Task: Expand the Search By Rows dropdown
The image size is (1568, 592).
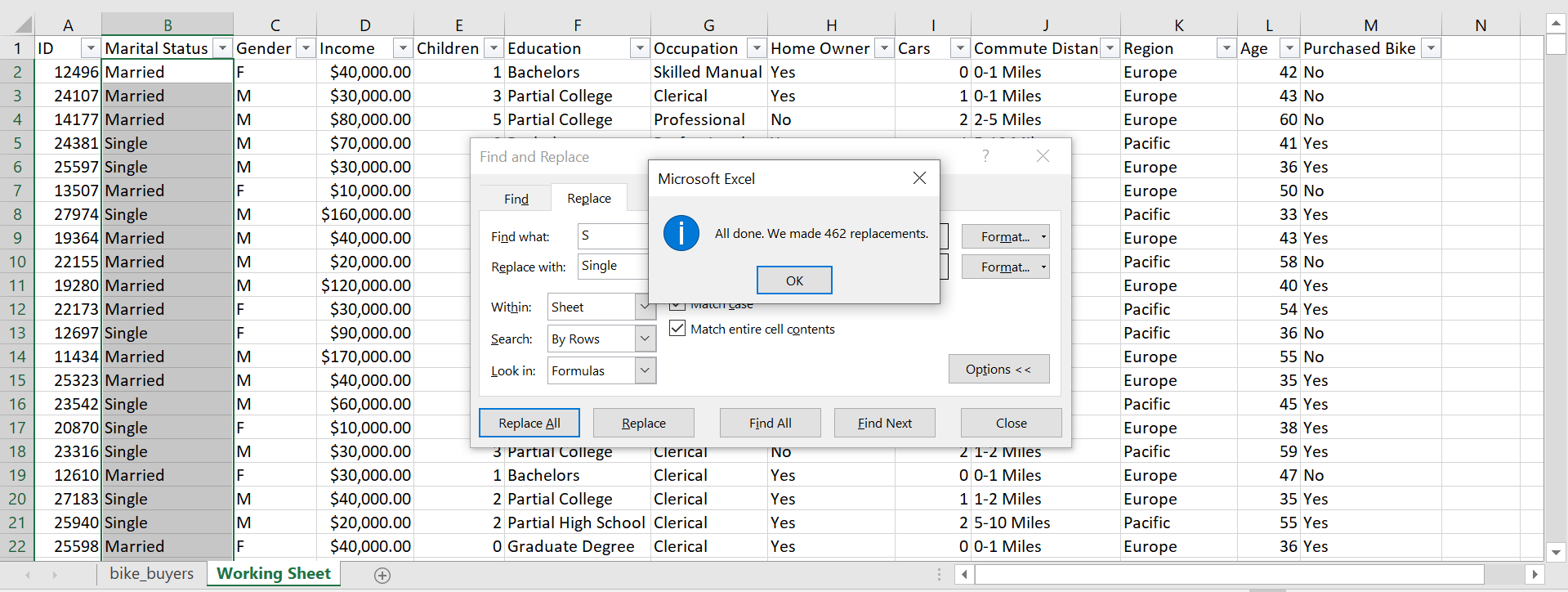Action: (645, 339)
